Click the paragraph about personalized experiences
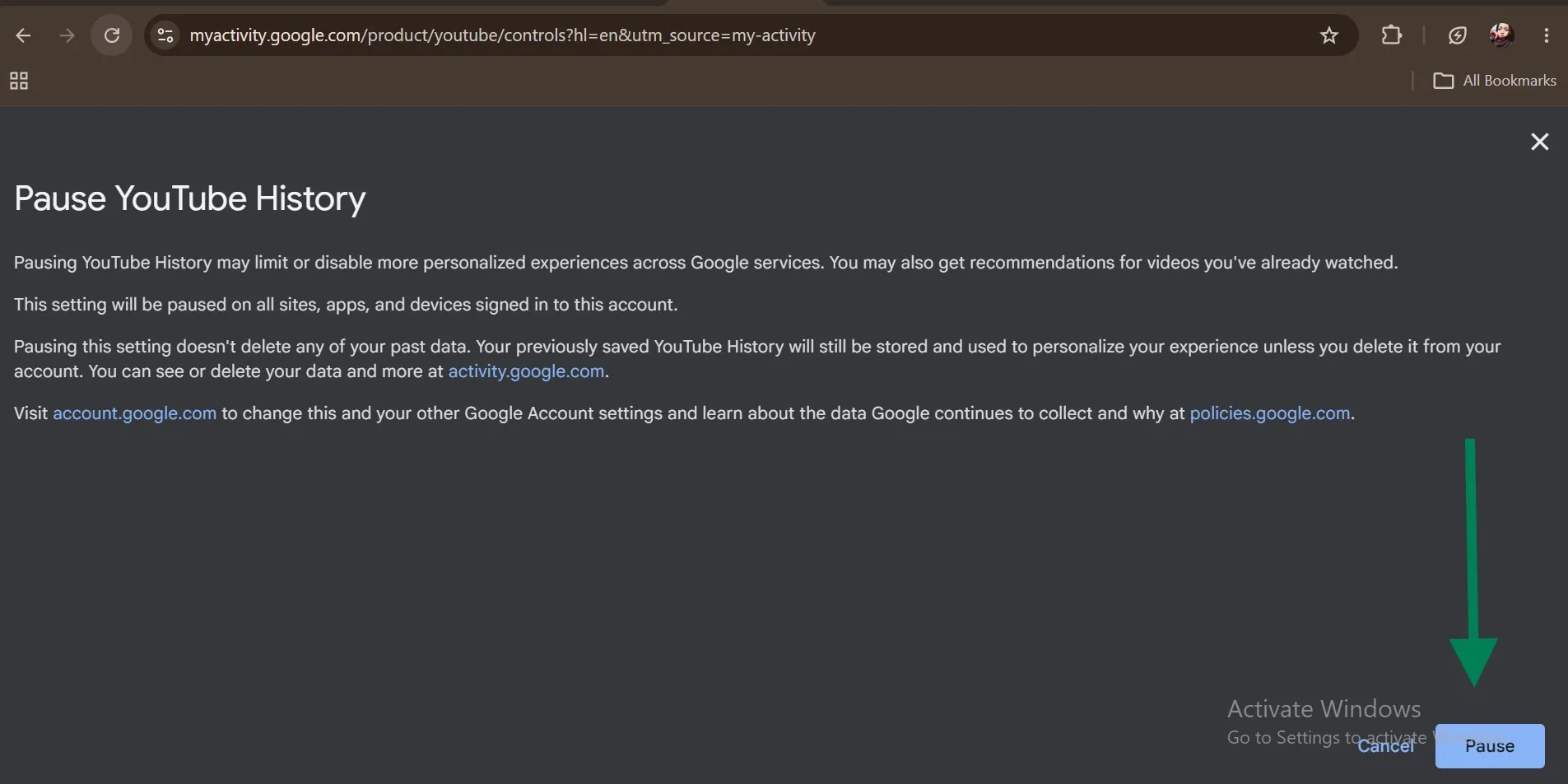The image size is (1568, 784). coord(706,263)
